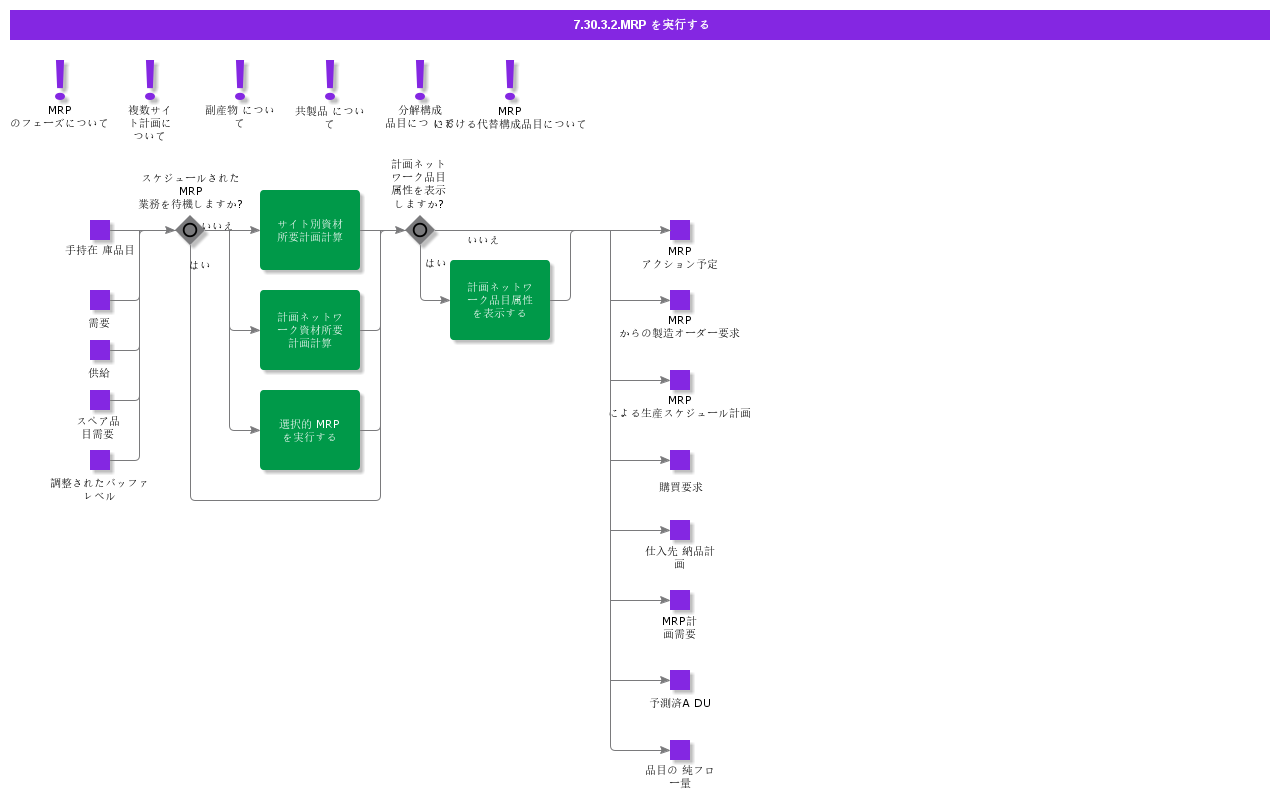
Task: Click the 品目の 純フロー量 label
Action: (680, 777)
